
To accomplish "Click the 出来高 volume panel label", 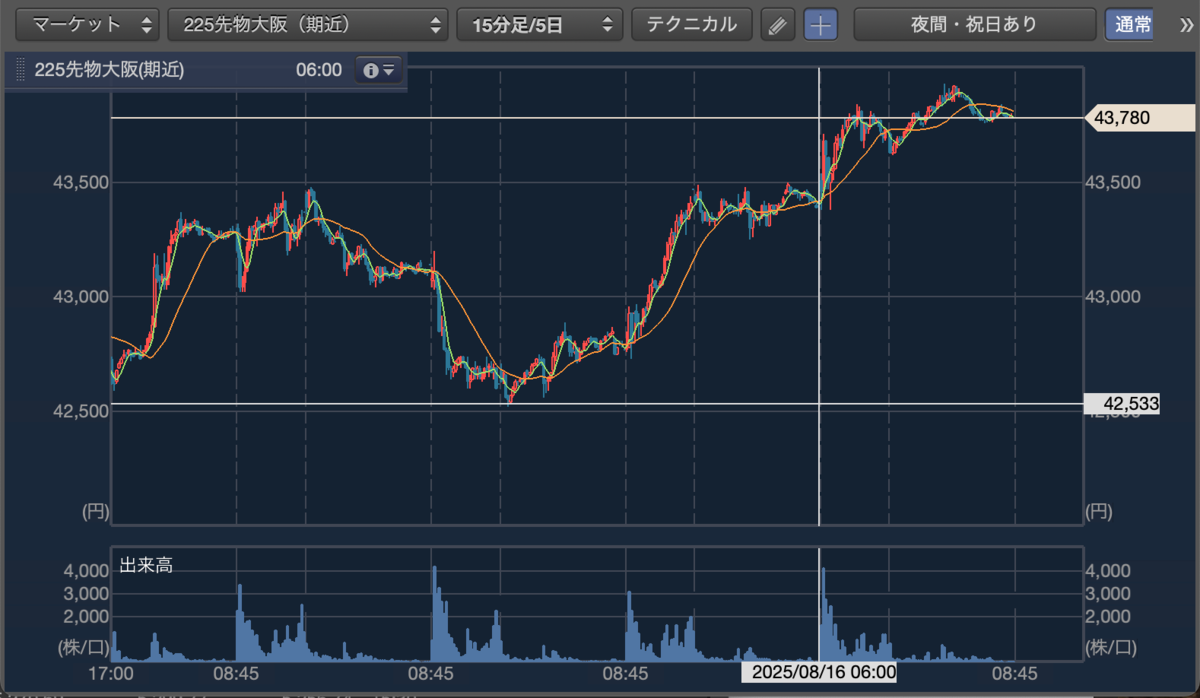I will pyautogui.click(x=146, y=566).
